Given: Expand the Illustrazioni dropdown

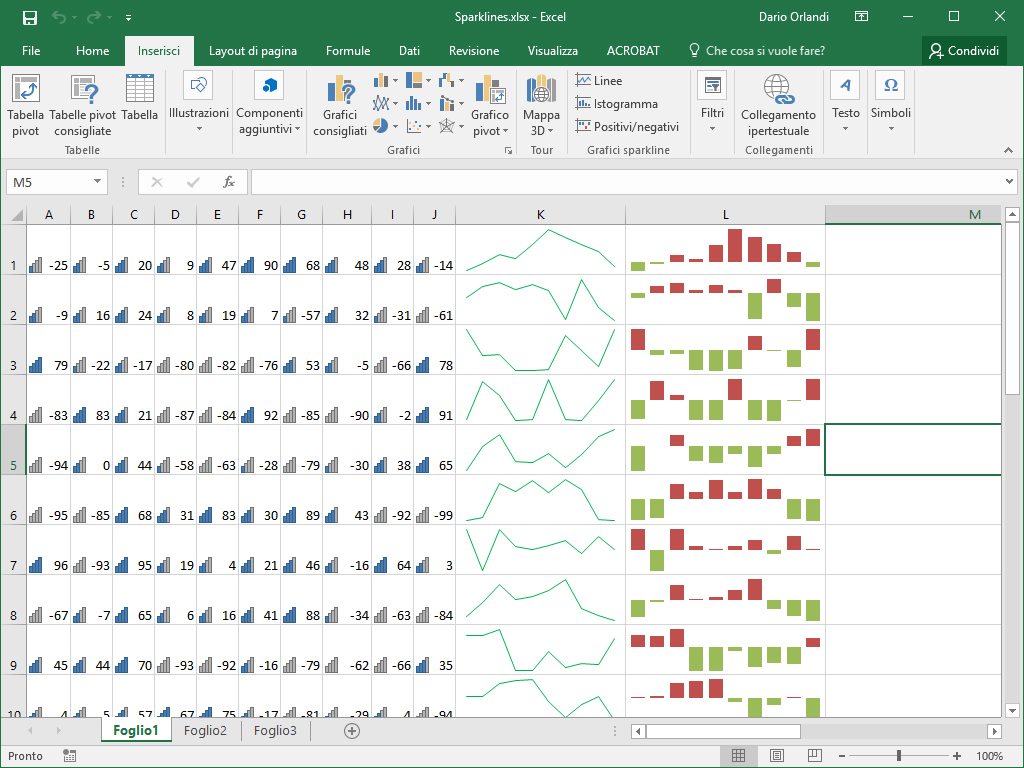Looking at the screenshot, I should coord(199,105).
